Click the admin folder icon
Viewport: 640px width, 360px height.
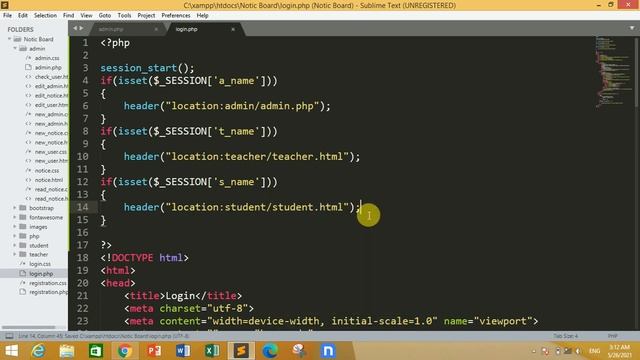pos(23,49)
